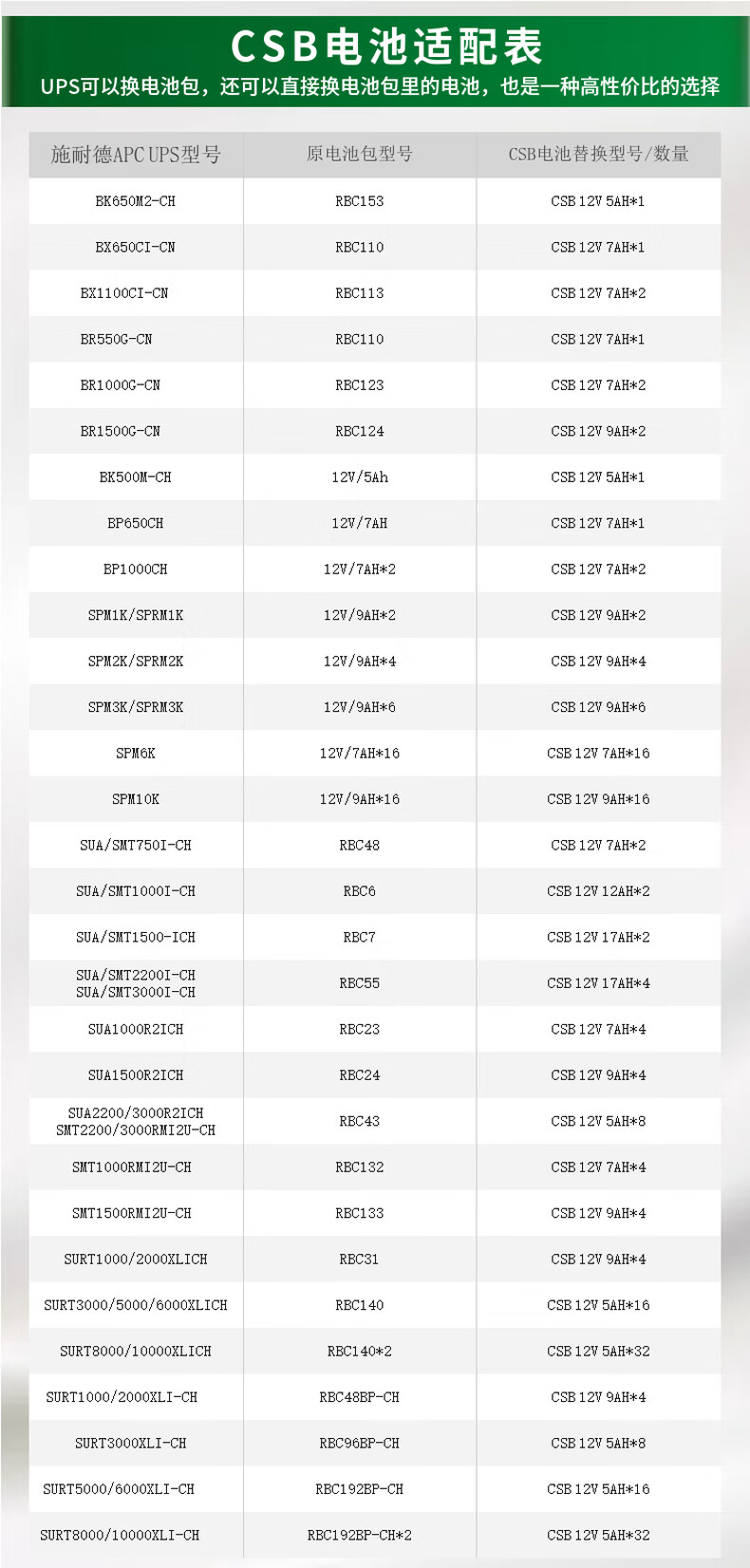
Task: Select the BX1100CI-CN model cell
Action: tap(124, 293)
